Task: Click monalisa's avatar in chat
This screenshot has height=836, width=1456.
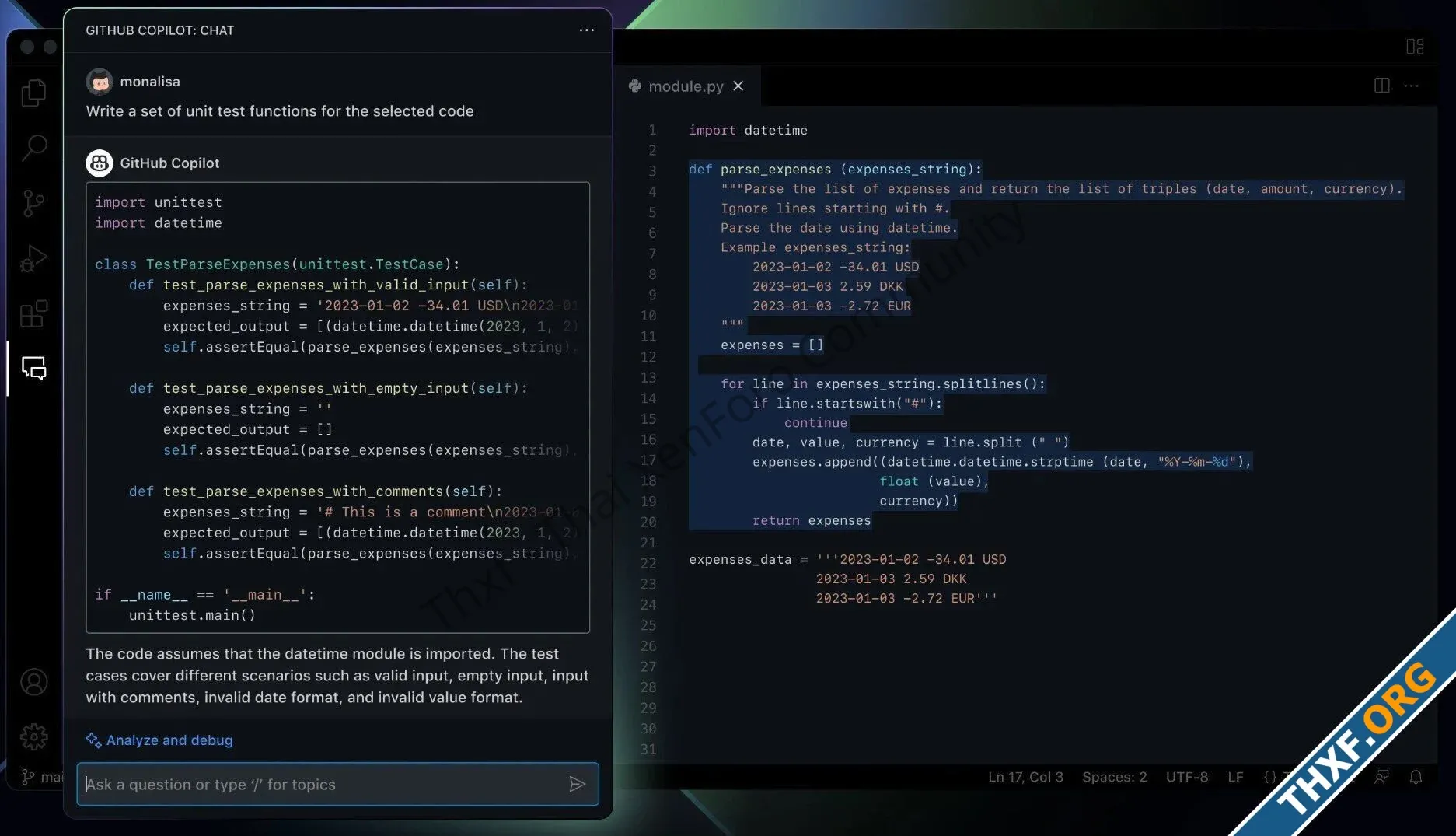Action: 99,82
